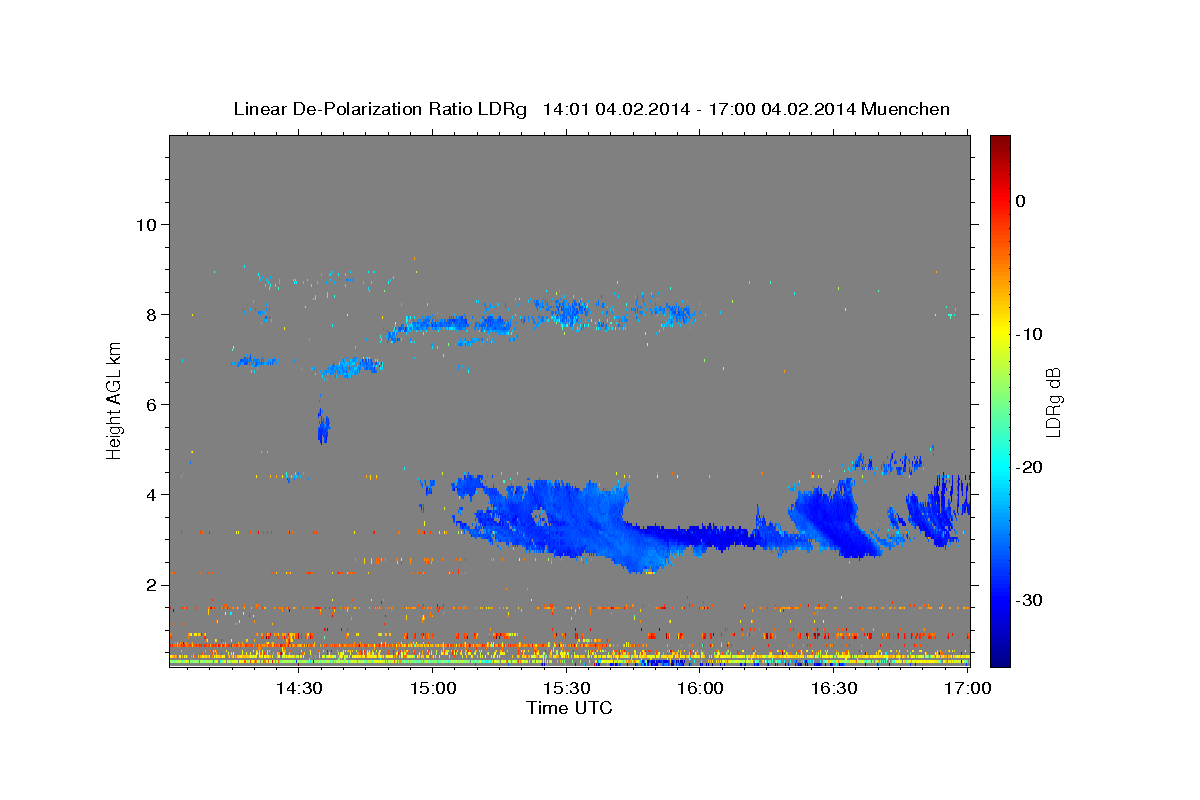Click the colorbar value -10 label
The height and width of the screenshot is (800, 1200).
click(1029, 334)
